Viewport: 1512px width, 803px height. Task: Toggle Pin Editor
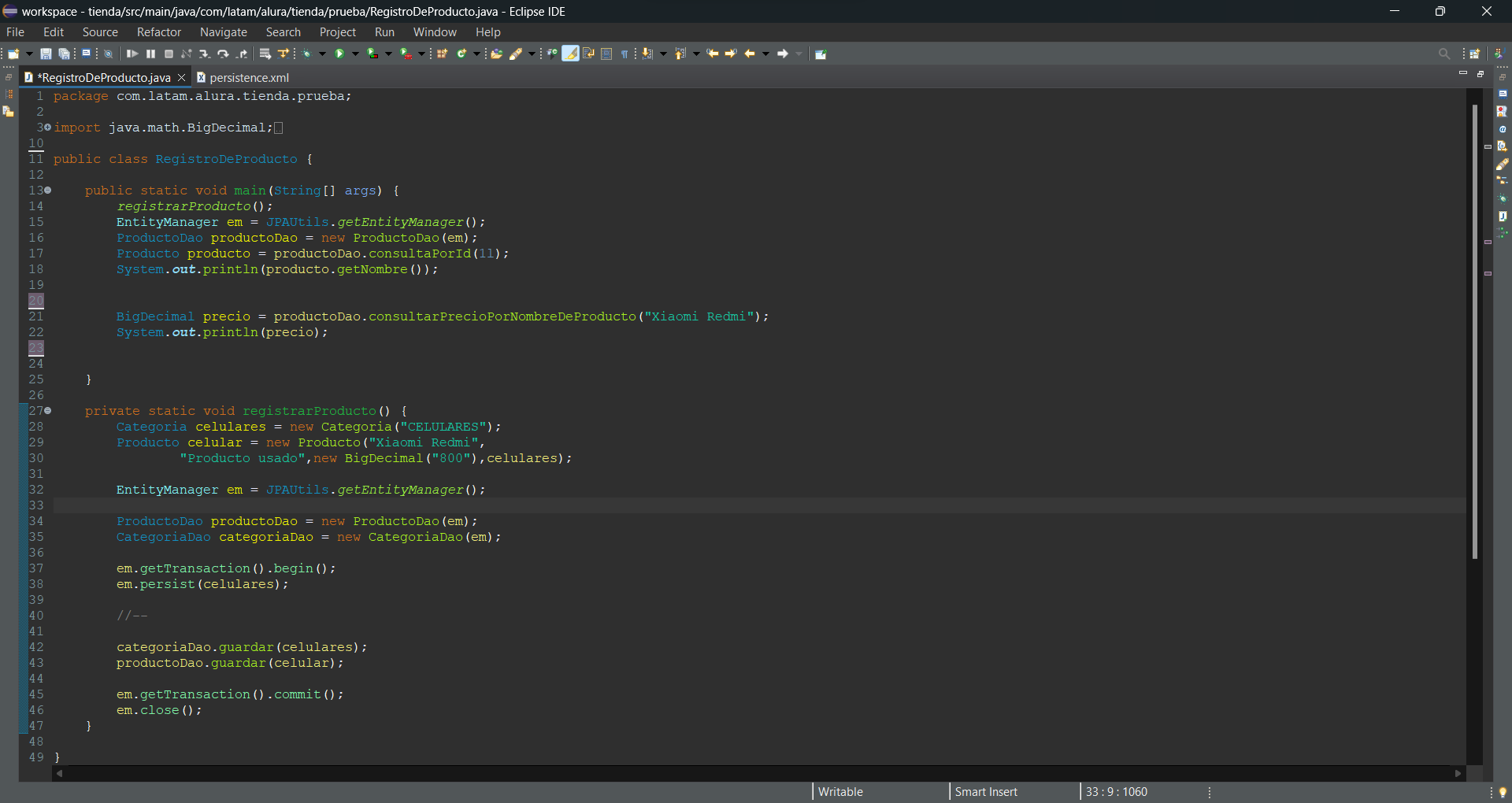click(x=820, y=54)
